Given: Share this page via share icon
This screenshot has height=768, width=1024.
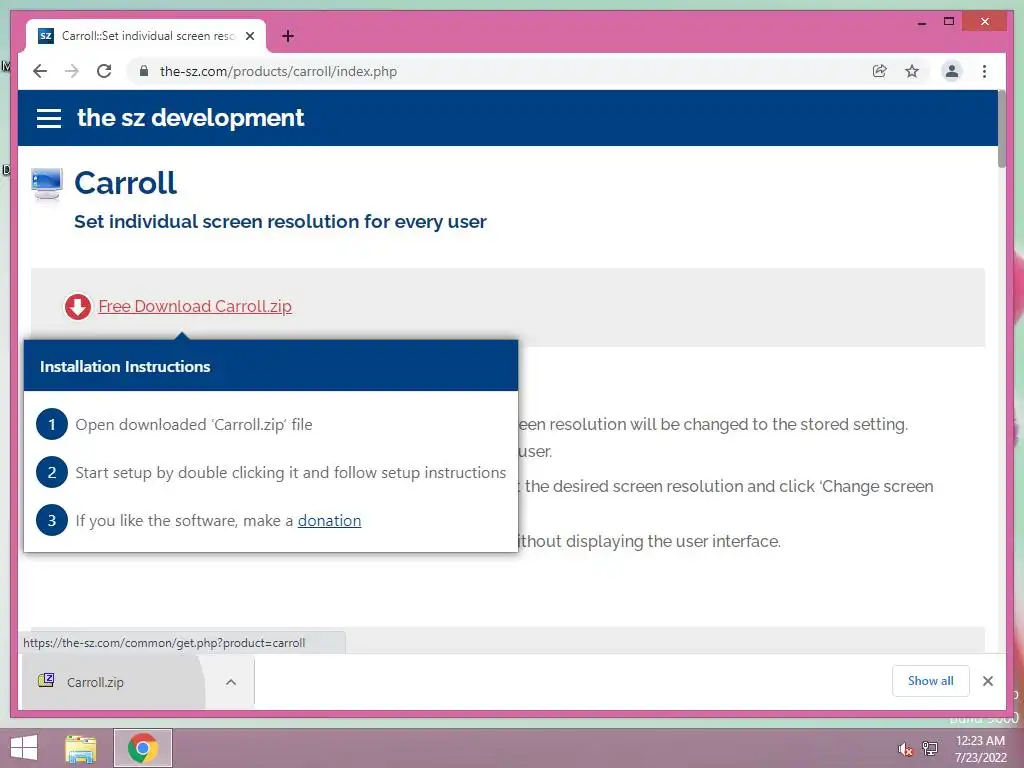Looking at the screenshot, I should click(880, 71).
